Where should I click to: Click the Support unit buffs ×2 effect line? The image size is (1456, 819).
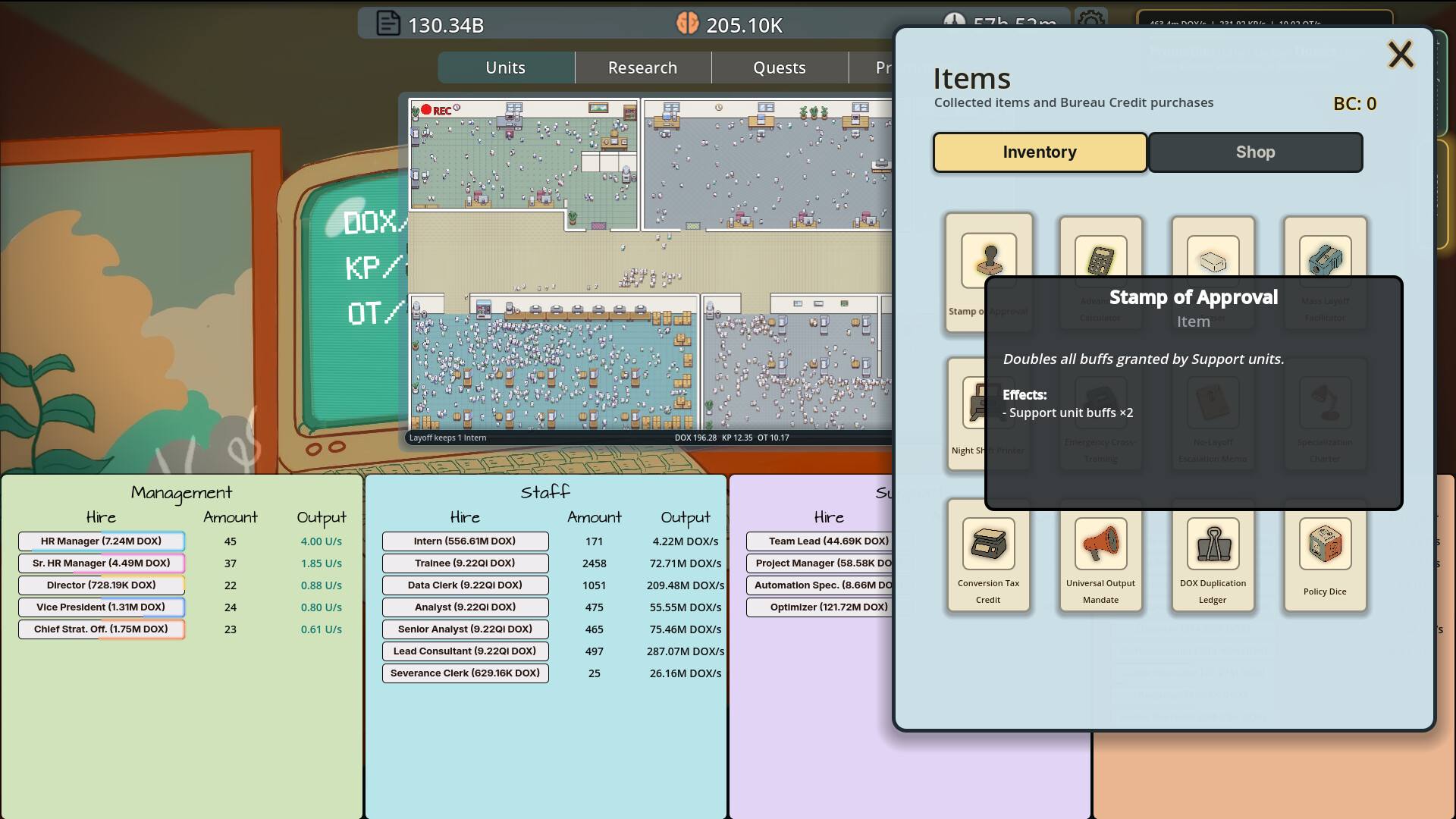point(1068,413)
